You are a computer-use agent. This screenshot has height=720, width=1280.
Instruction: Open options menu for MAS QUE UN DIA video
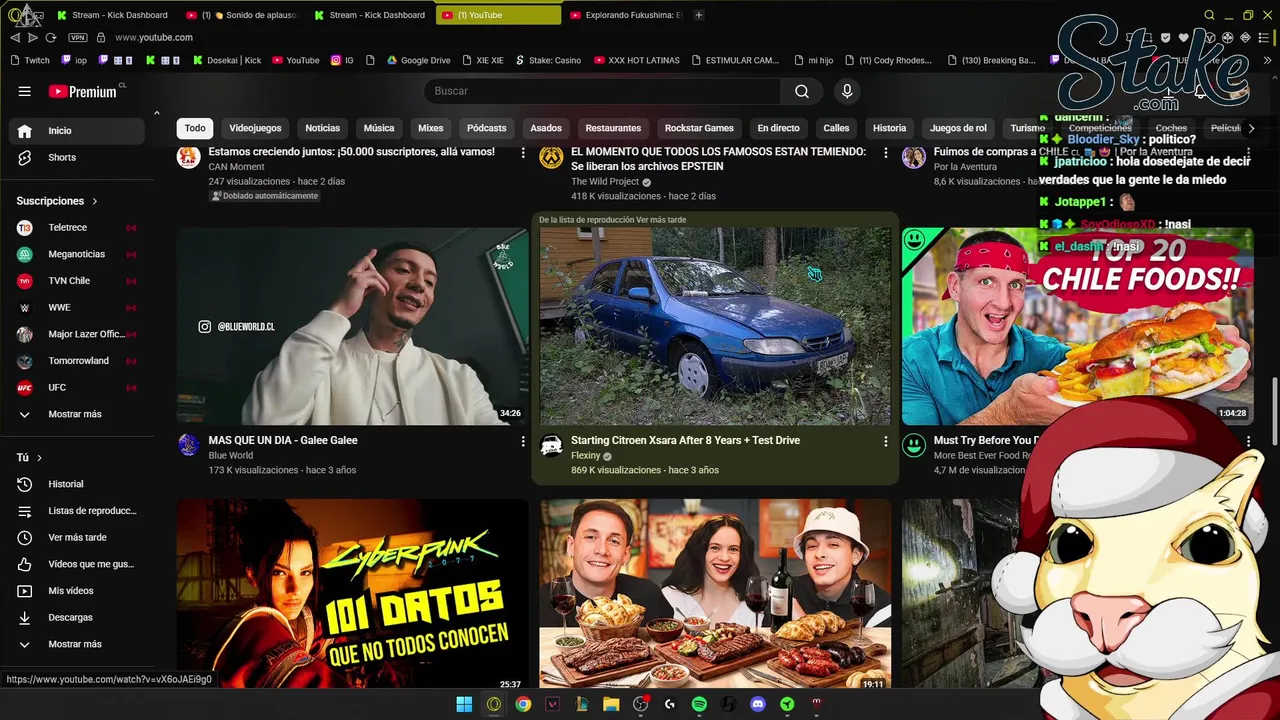click(522, 441)
